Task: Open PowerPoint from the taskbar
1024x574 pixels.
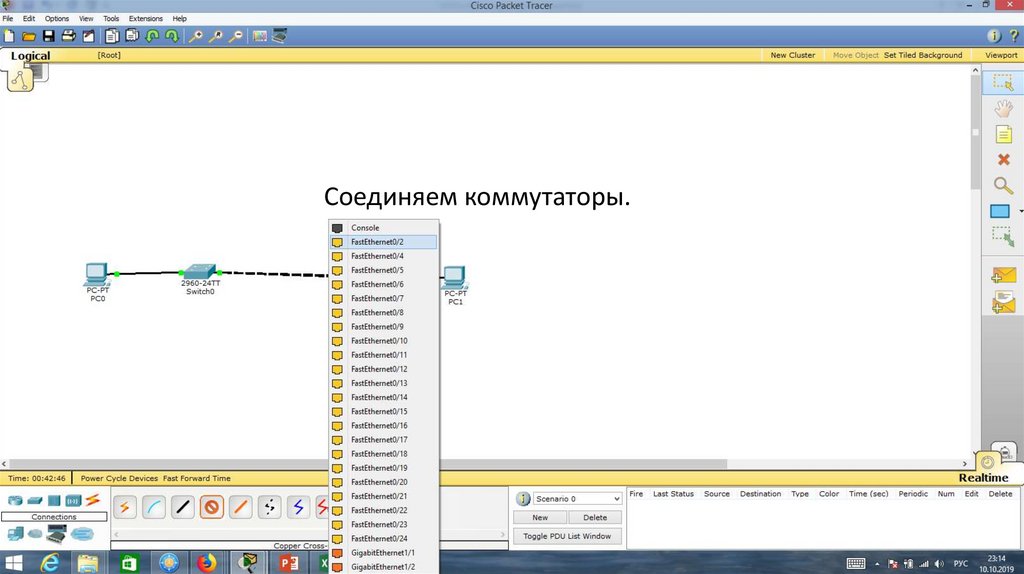Action: 288,562
